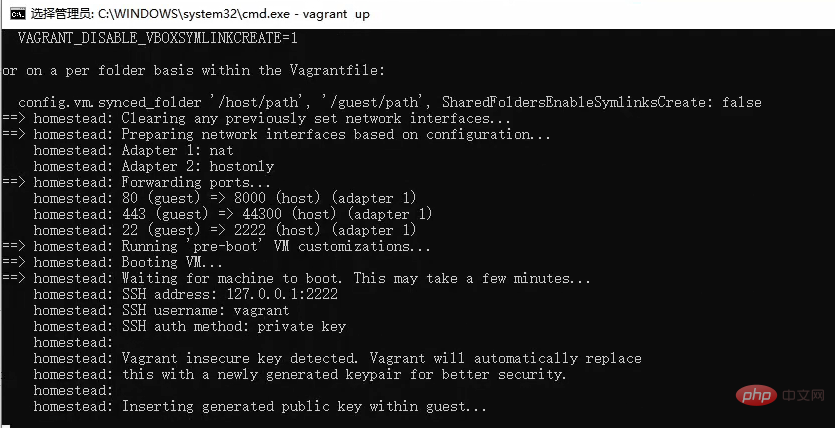This screenshot has width=835, height=428.
Task: Click the 'Clearing any previously set network interfaces' line
Action: pyautogui.click(x=257, y=118)
